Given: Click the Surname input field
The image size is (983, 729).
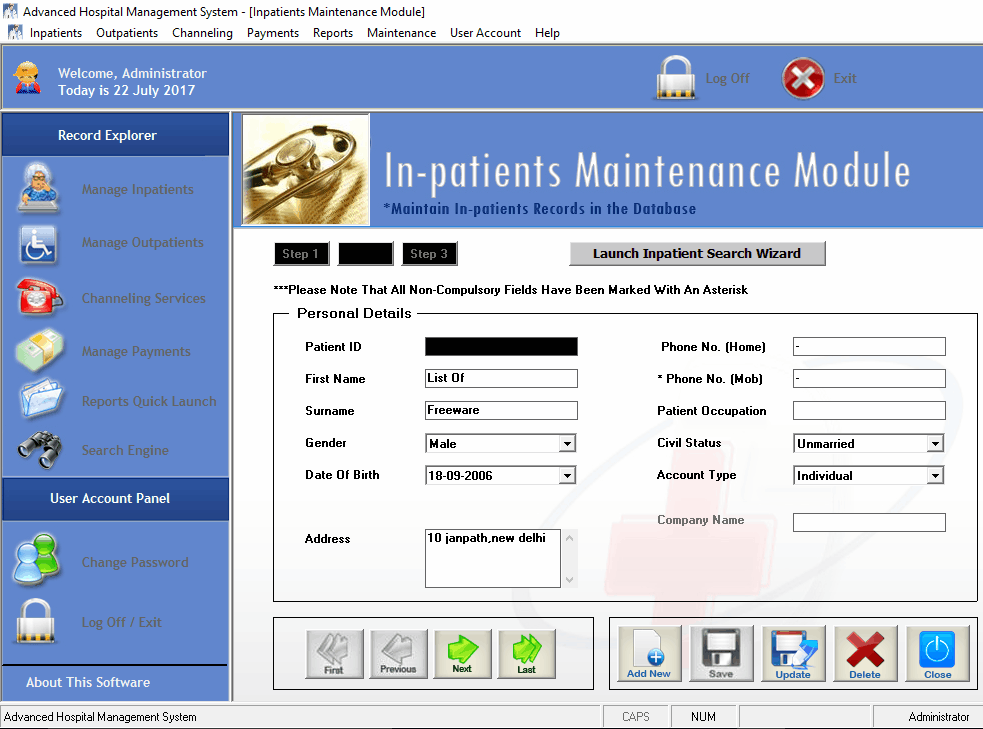Looking at the screenshot, I should pyautogui.click(x=501, y=410).
